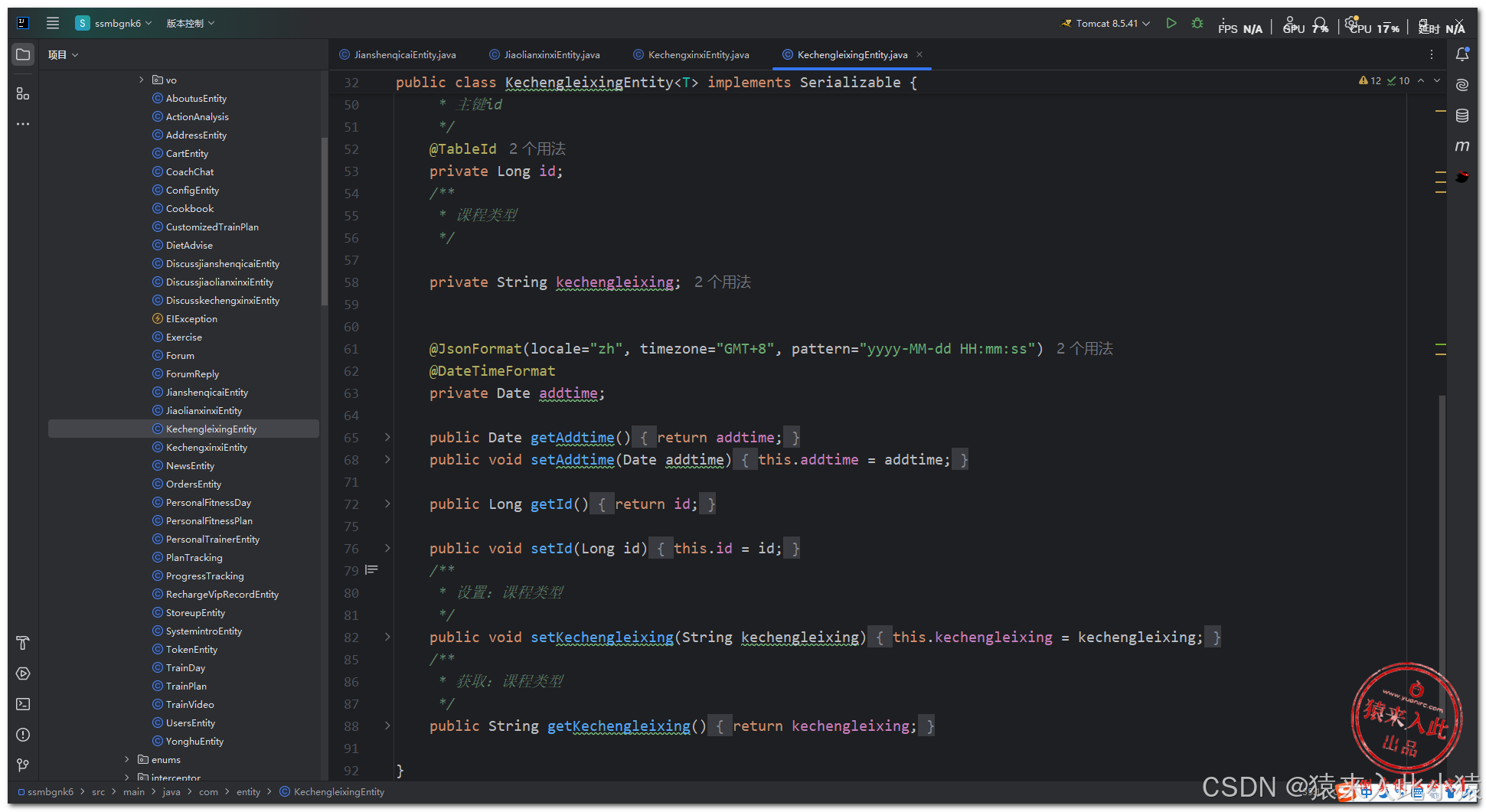Expand the folded getAddtime method on line 65

387,437
